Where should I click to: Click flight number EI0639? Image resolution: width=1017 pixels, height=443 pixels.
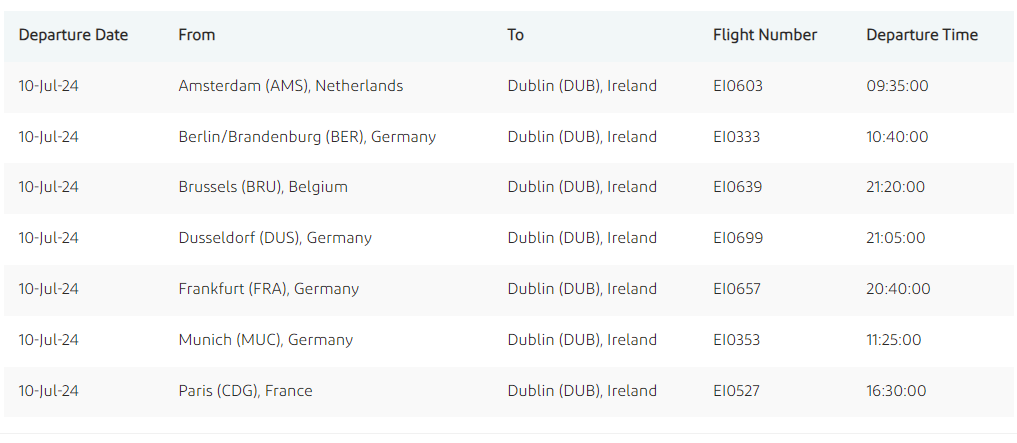738,187
